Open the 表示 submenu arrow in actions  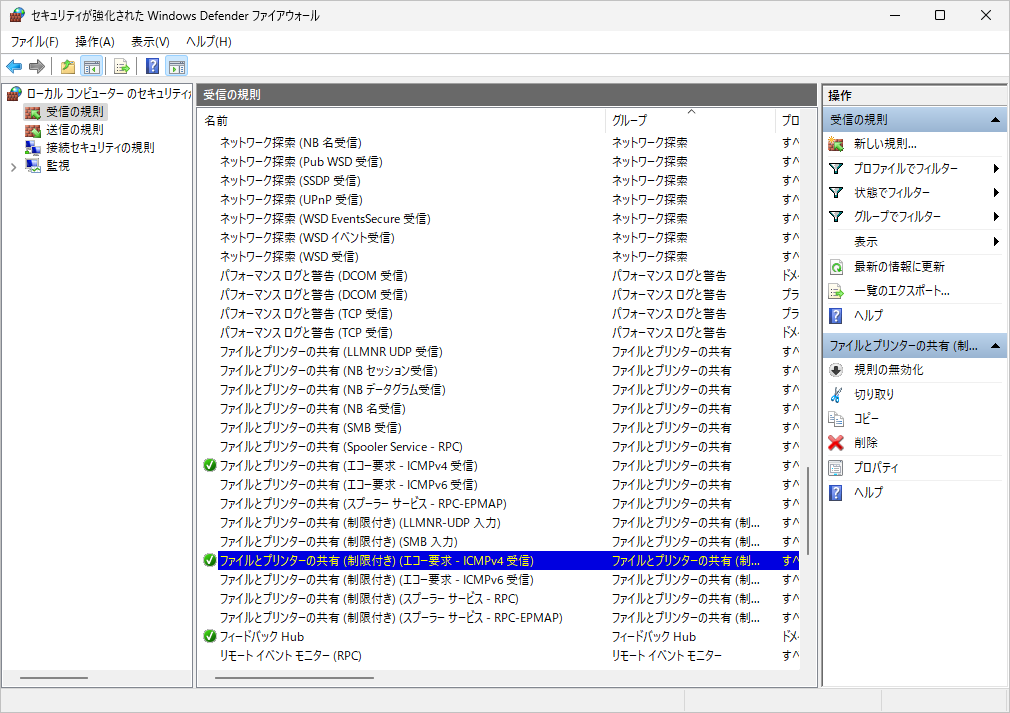(x=996, y=242)
